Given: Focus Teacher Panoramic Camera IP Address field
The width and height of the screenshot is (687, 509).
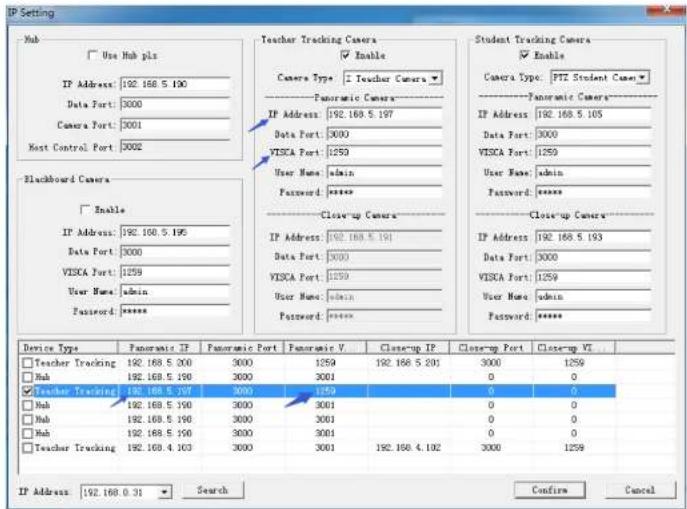Looking at the screenshot, I should (384, 115).
